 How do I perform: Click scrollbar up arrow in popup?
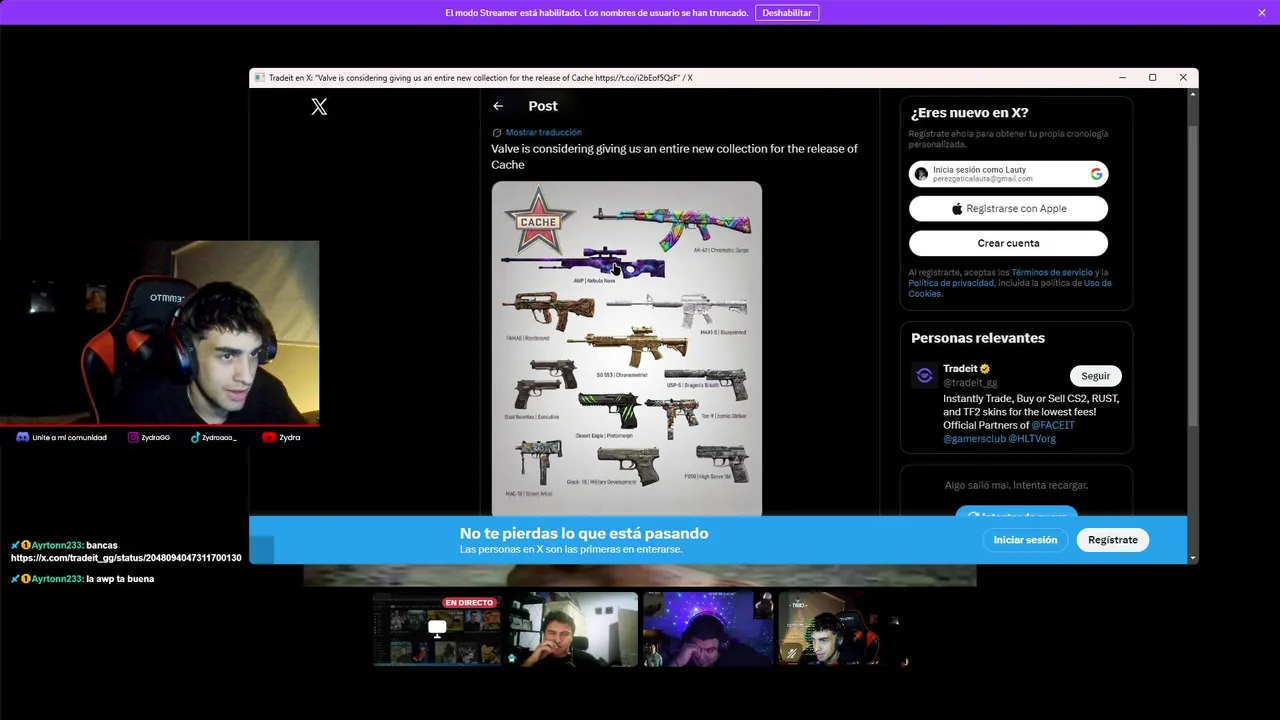[x=1192, y=94]
